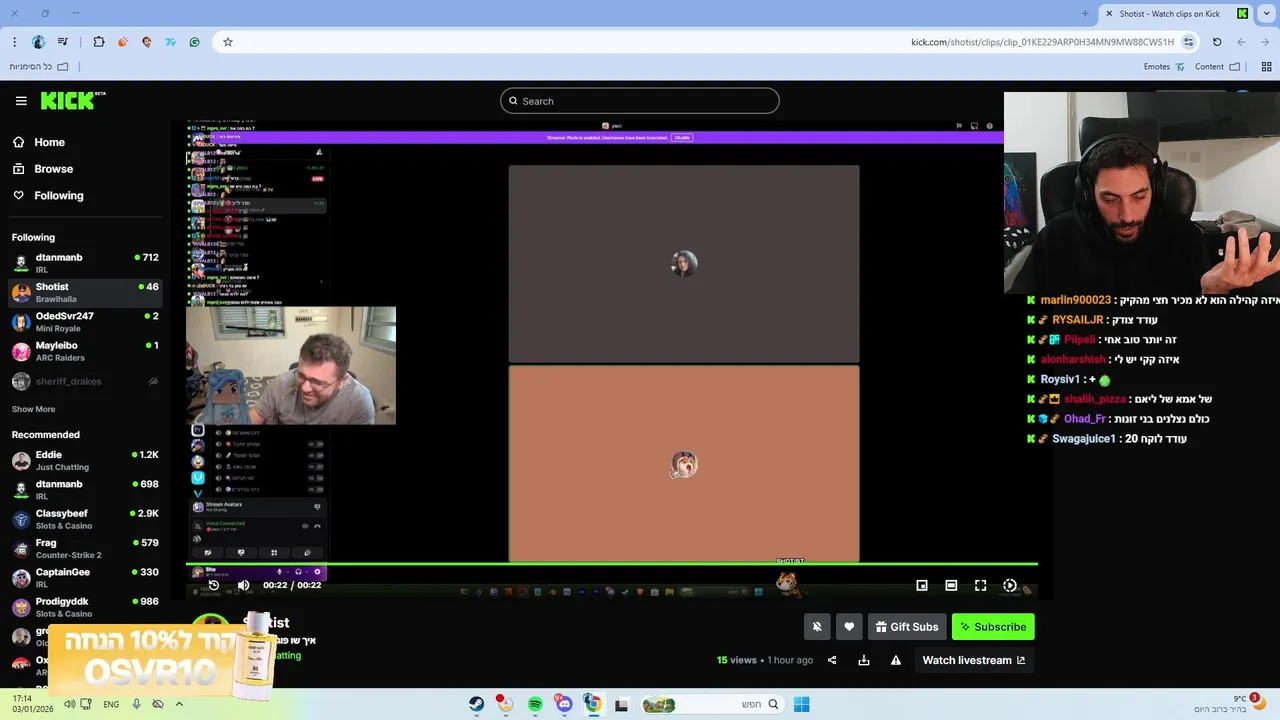
Task: Open taskbar volume control icon
Action: (70, 705)
